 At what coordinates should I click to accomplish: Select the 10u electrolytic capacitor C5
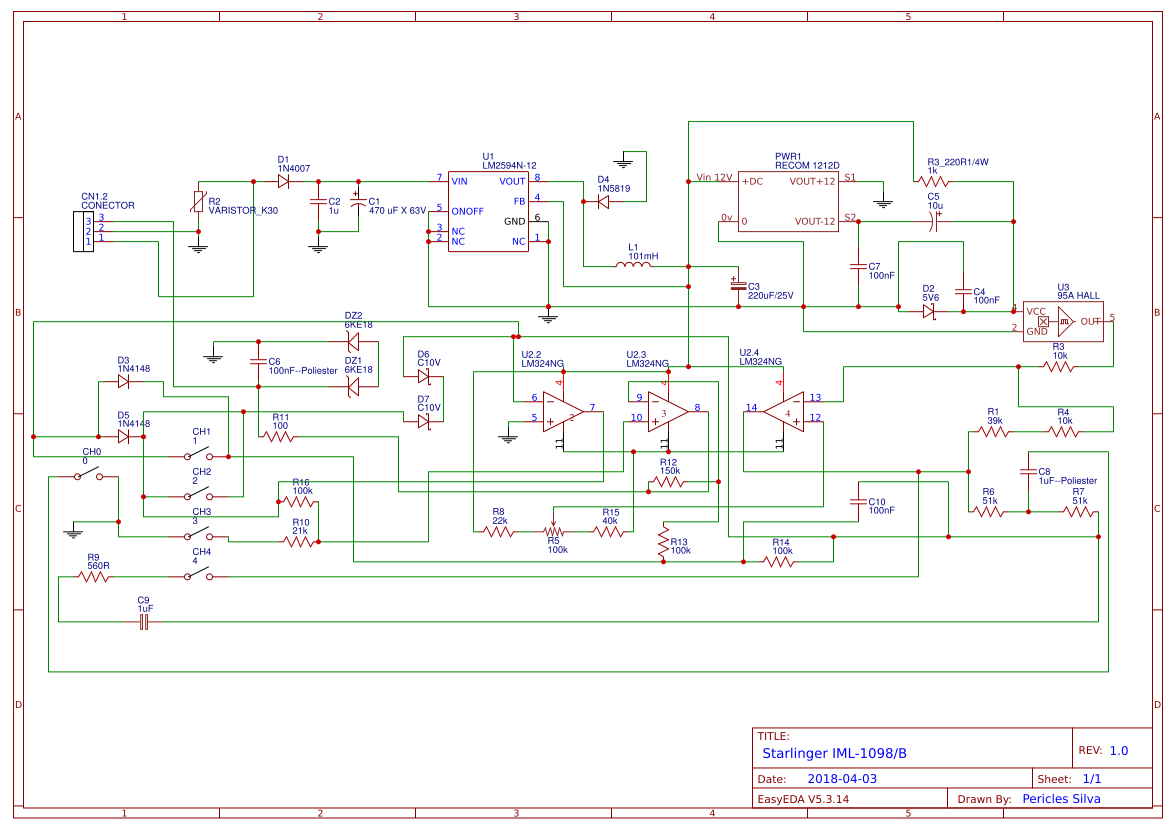point(934,221)
